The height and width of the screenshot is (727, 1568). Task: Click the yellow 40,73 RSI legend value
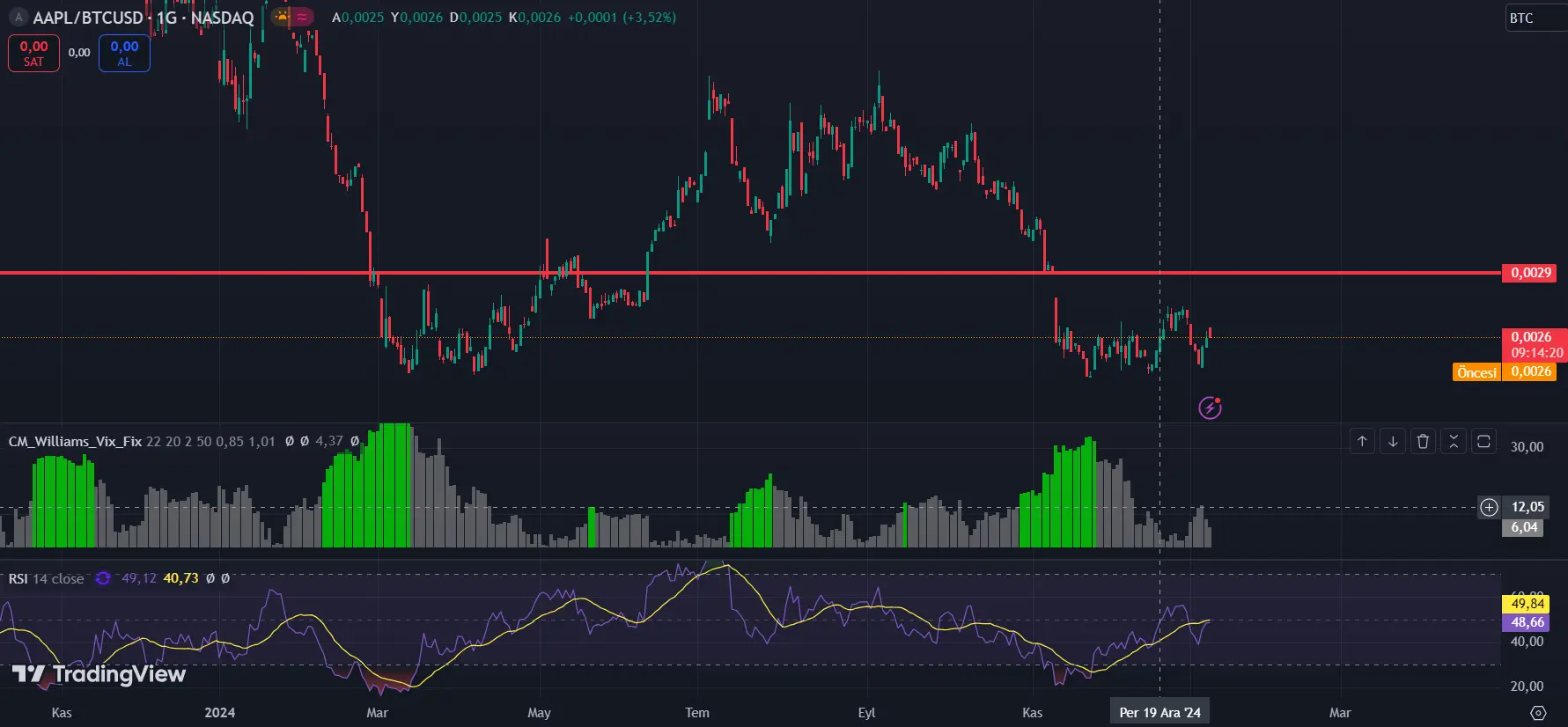point(181,578)
